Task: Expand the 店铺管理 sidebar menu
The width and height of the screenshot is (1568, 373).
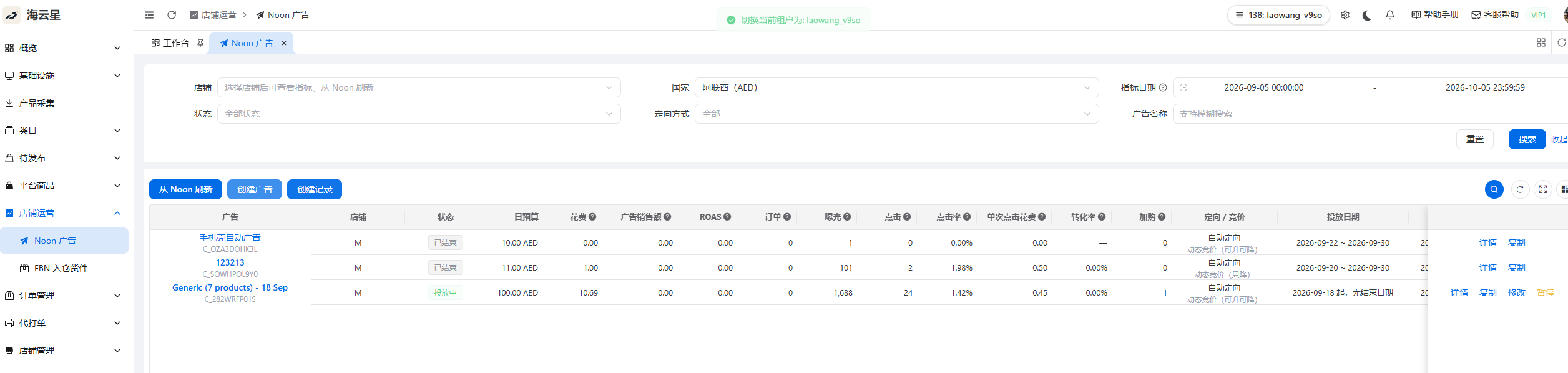Action: click(63, 351)
